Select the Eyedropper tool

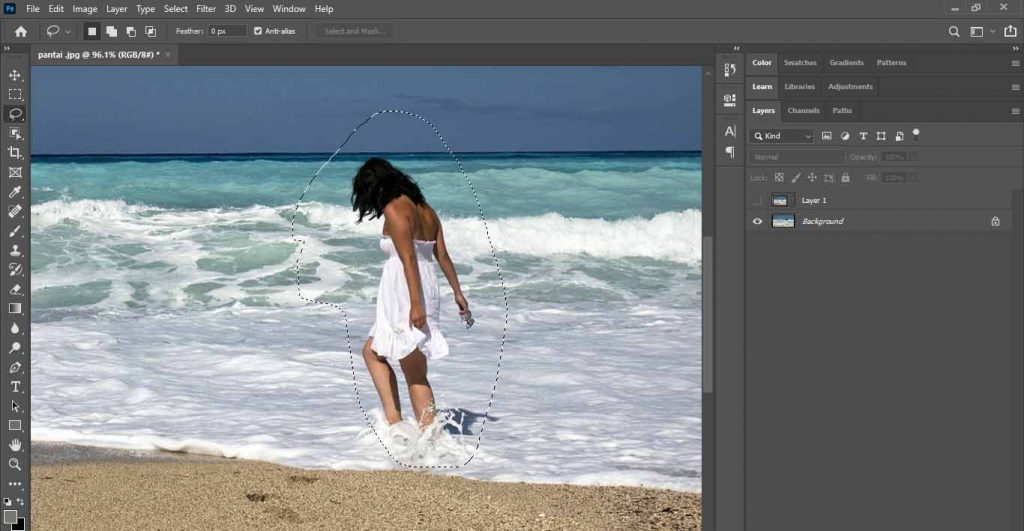pyautogui.click(x=15, y=192)
